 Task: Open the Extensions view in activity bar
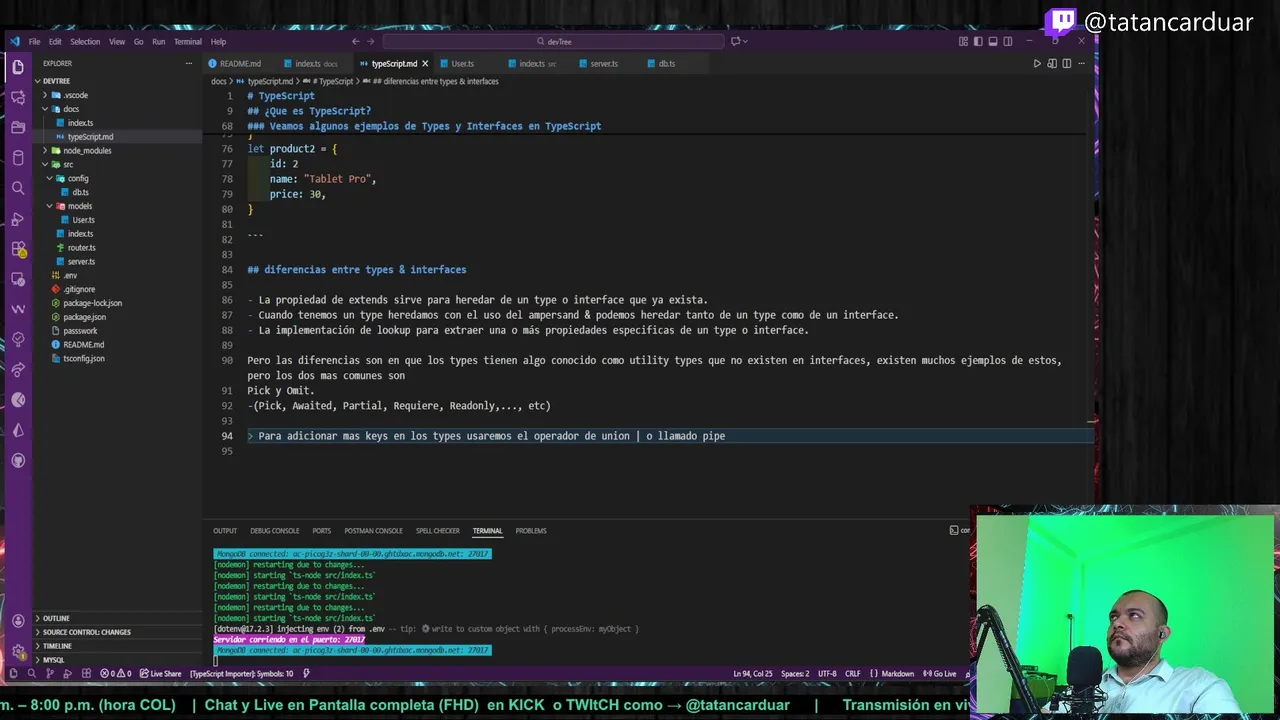pos(17,249)
